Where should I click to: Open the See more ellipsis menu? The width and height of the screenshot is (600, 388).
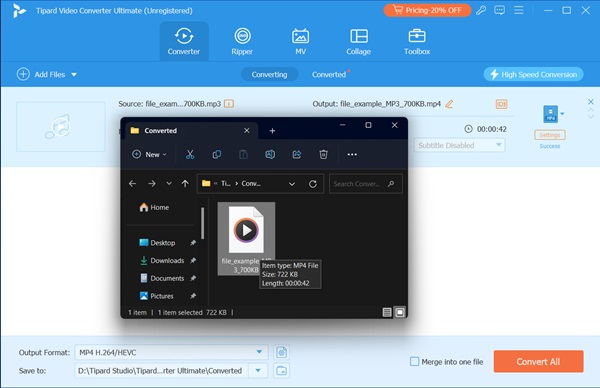pyautogui.click(x=352, y=154)
